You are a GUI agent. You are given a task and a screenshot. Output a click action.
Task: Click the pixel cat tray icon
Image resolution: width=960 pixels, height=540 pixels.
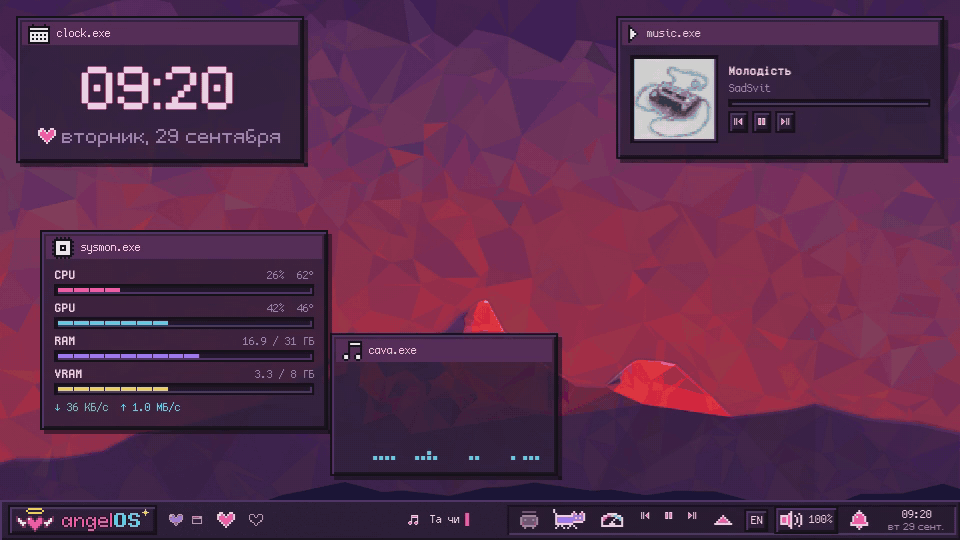(569, 519)
